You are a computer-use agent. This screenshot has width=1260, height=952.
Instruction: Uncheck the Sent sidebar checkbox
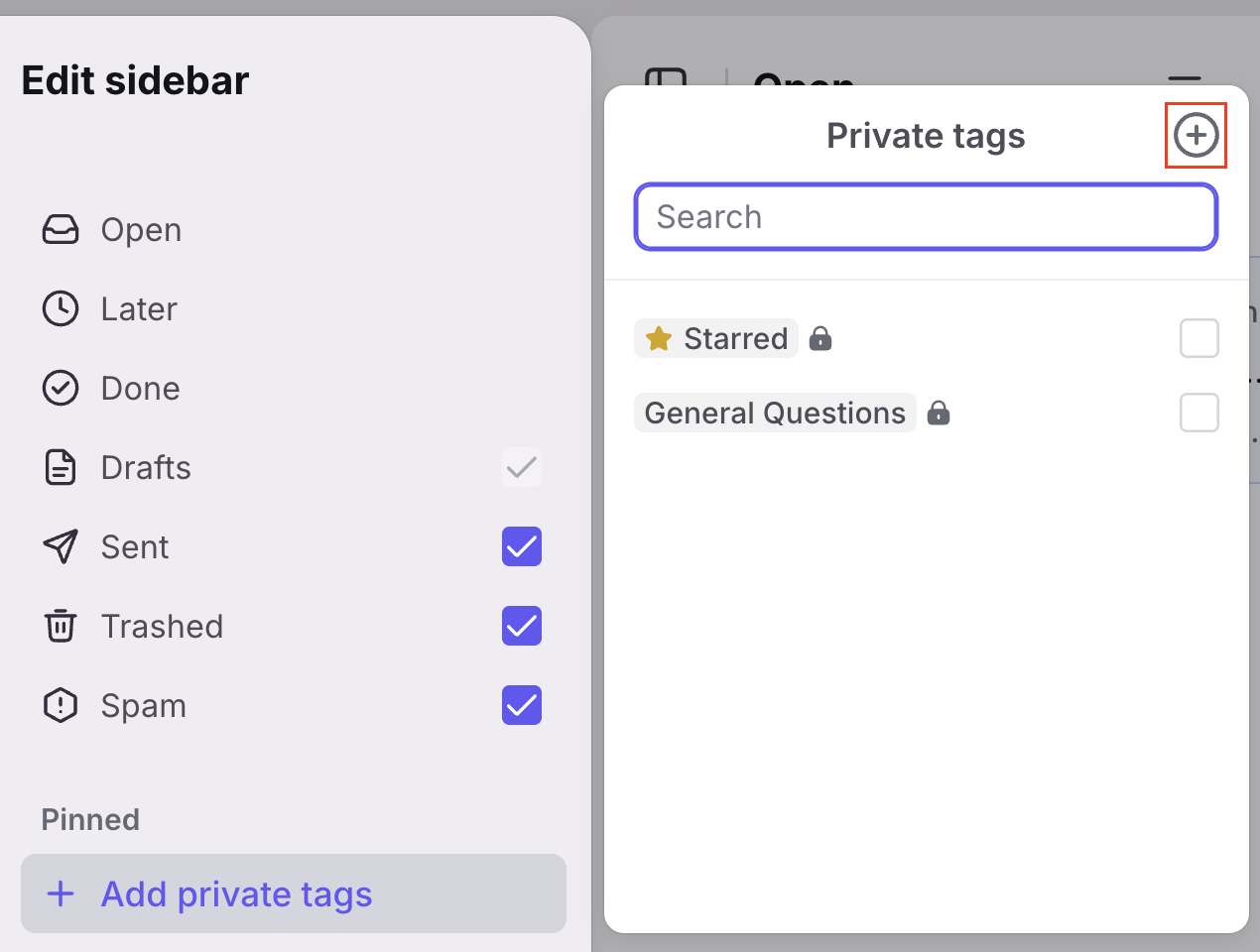tap(522, 546)
